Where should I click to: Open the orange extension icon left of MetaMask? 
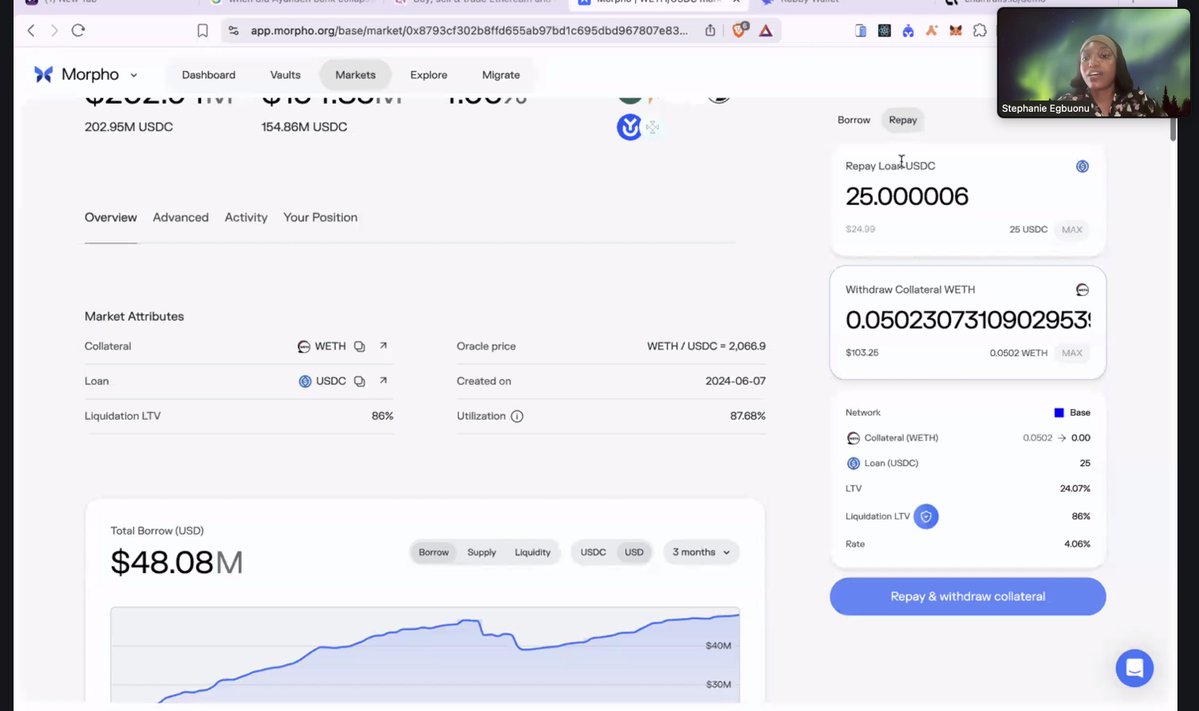coord(931,31)
